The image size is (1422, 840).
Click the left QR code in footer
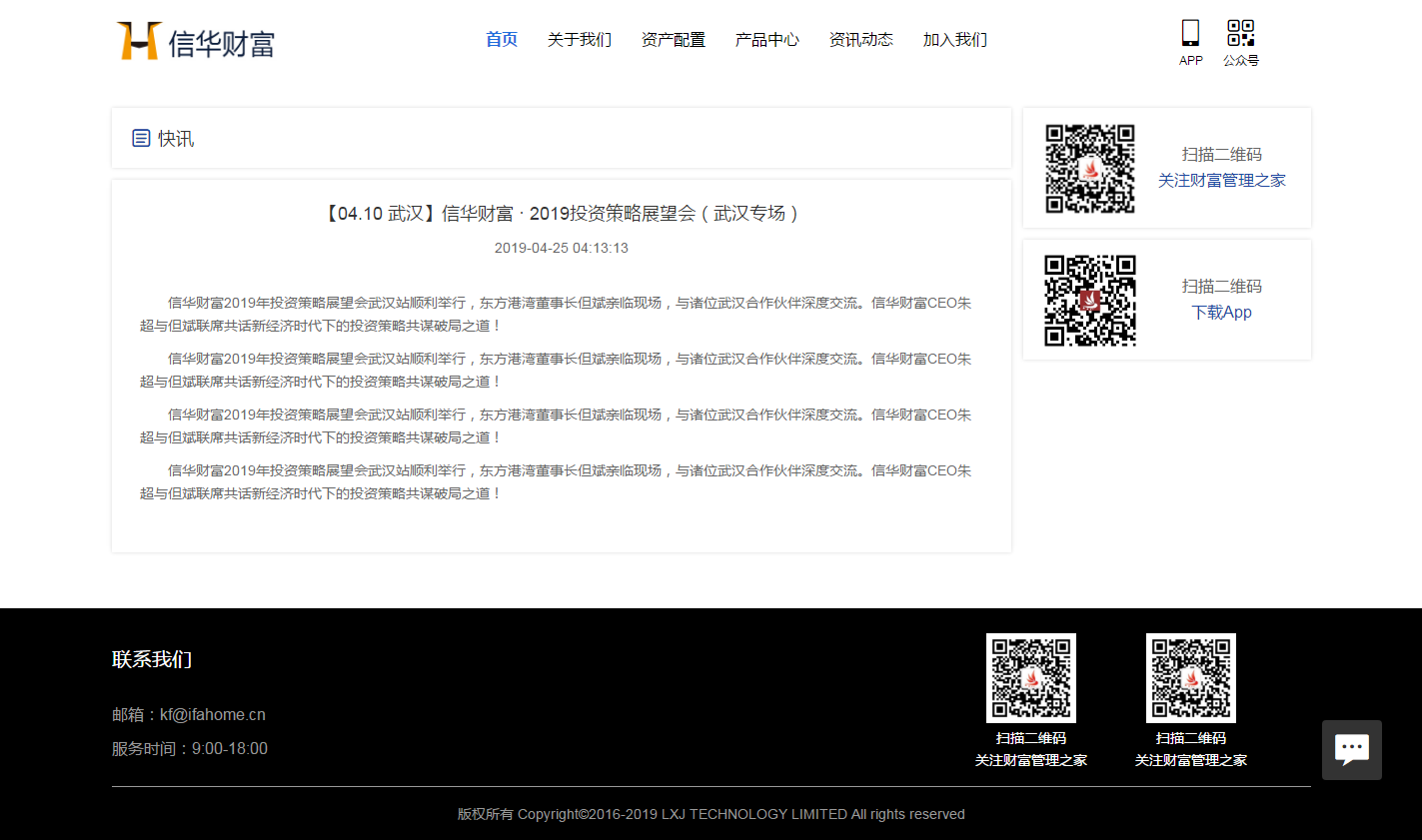(1030, 677)
